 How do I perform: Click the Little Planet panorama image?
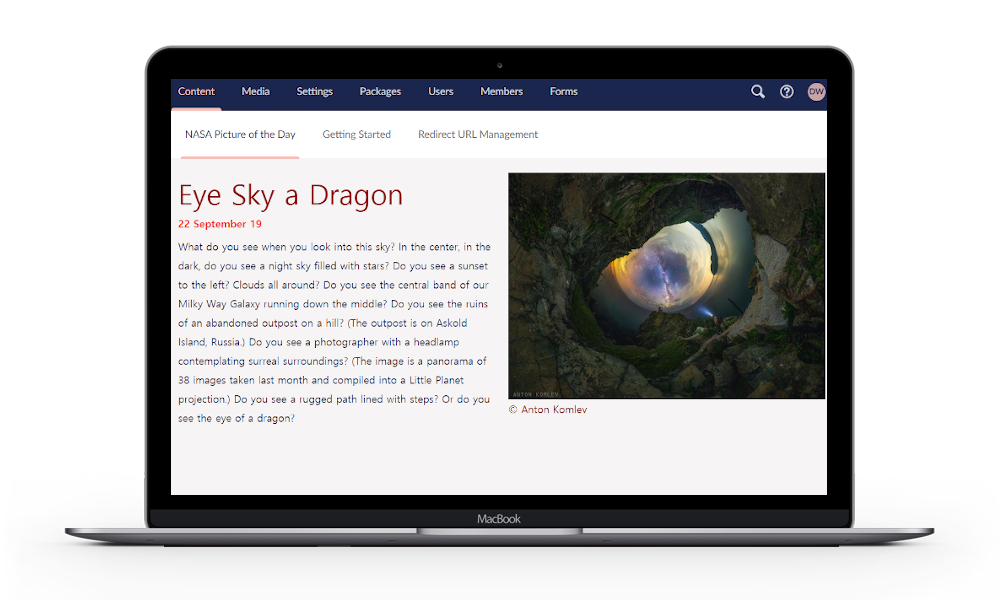(666, 285)
